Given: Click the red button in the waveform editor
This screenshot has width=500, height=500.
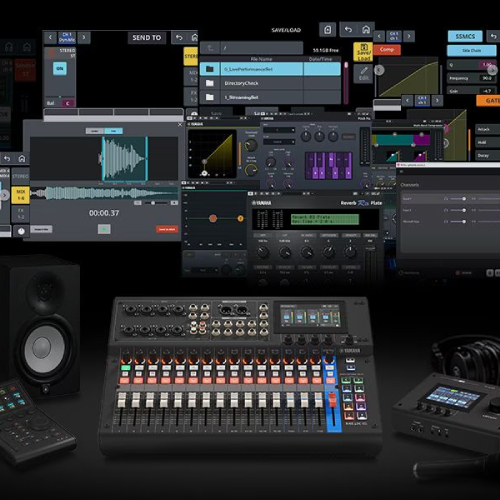Looking at the screenshot, I should 167,229.
